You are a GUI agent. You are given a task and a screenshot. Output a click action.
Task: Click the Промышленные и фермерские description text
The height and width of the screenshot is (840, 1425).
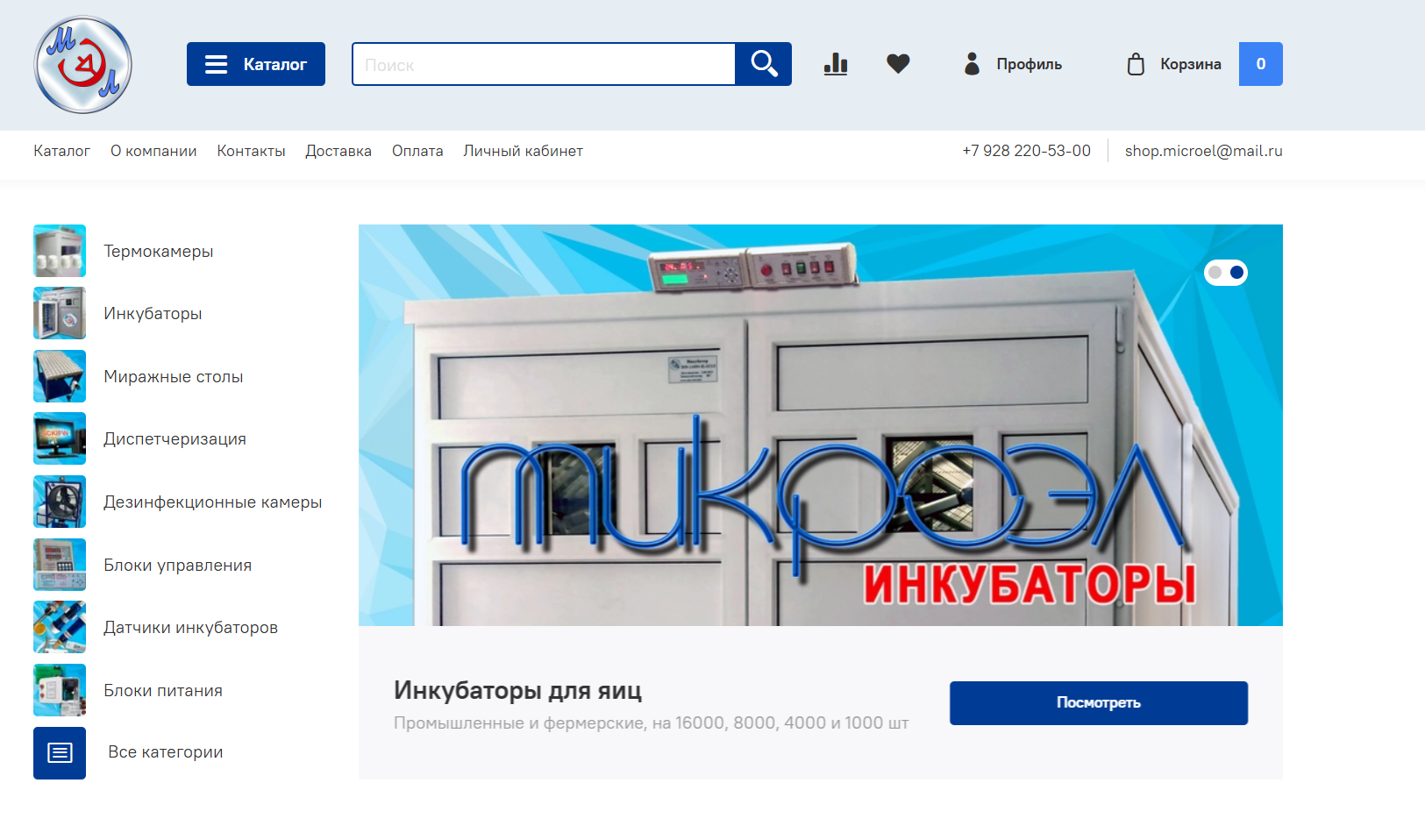pos(651,723)
